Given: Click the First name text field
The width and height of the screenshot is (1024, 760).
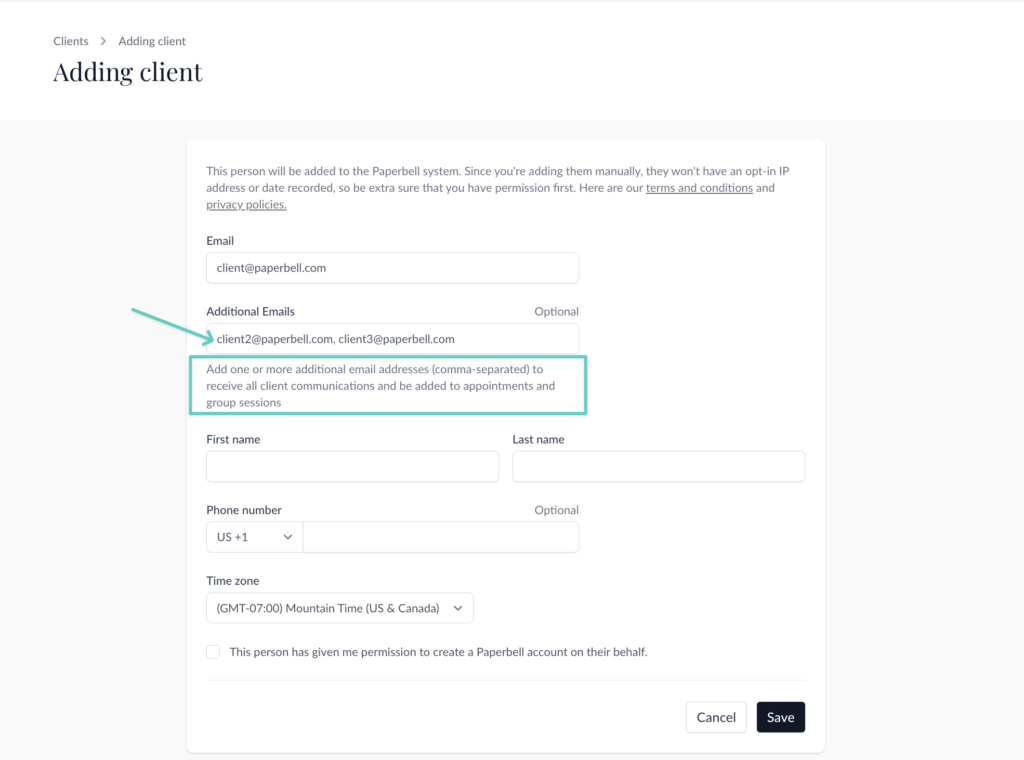Looking at the screenshot, I should click(x=352, y=466).
